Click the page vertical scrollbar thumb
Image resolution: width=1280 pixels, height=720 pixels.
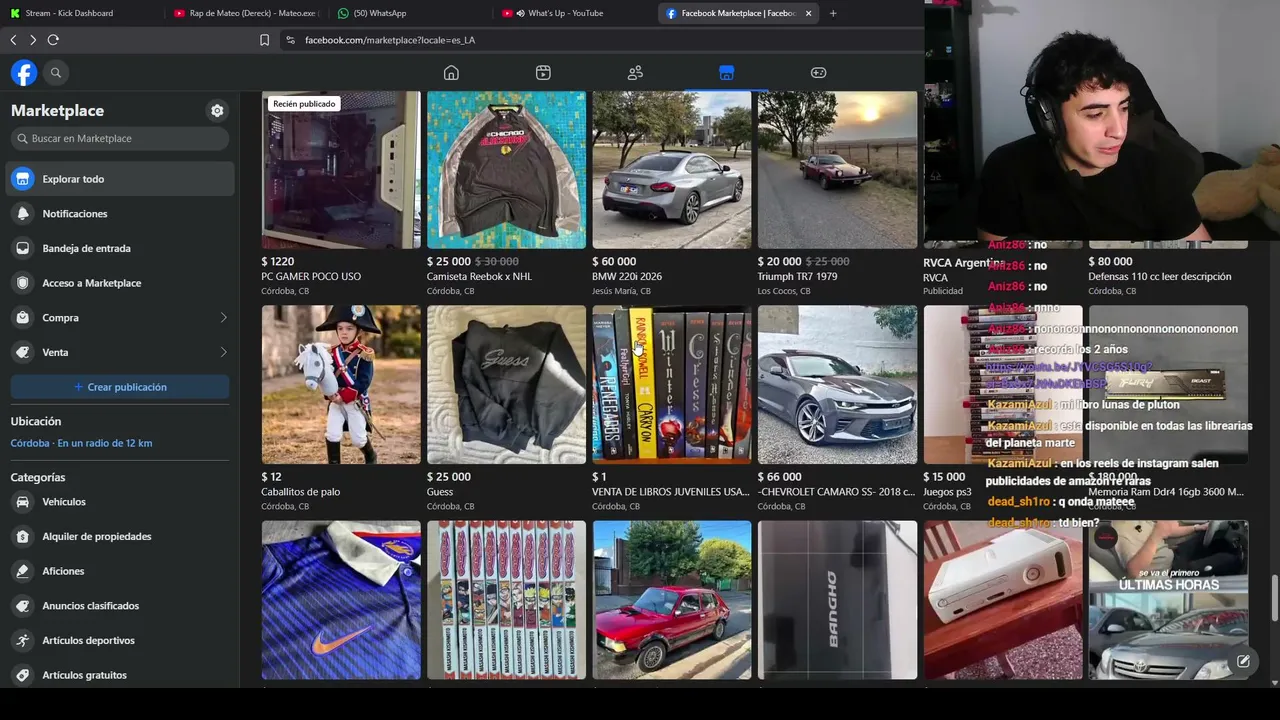tap(1274, 597)
